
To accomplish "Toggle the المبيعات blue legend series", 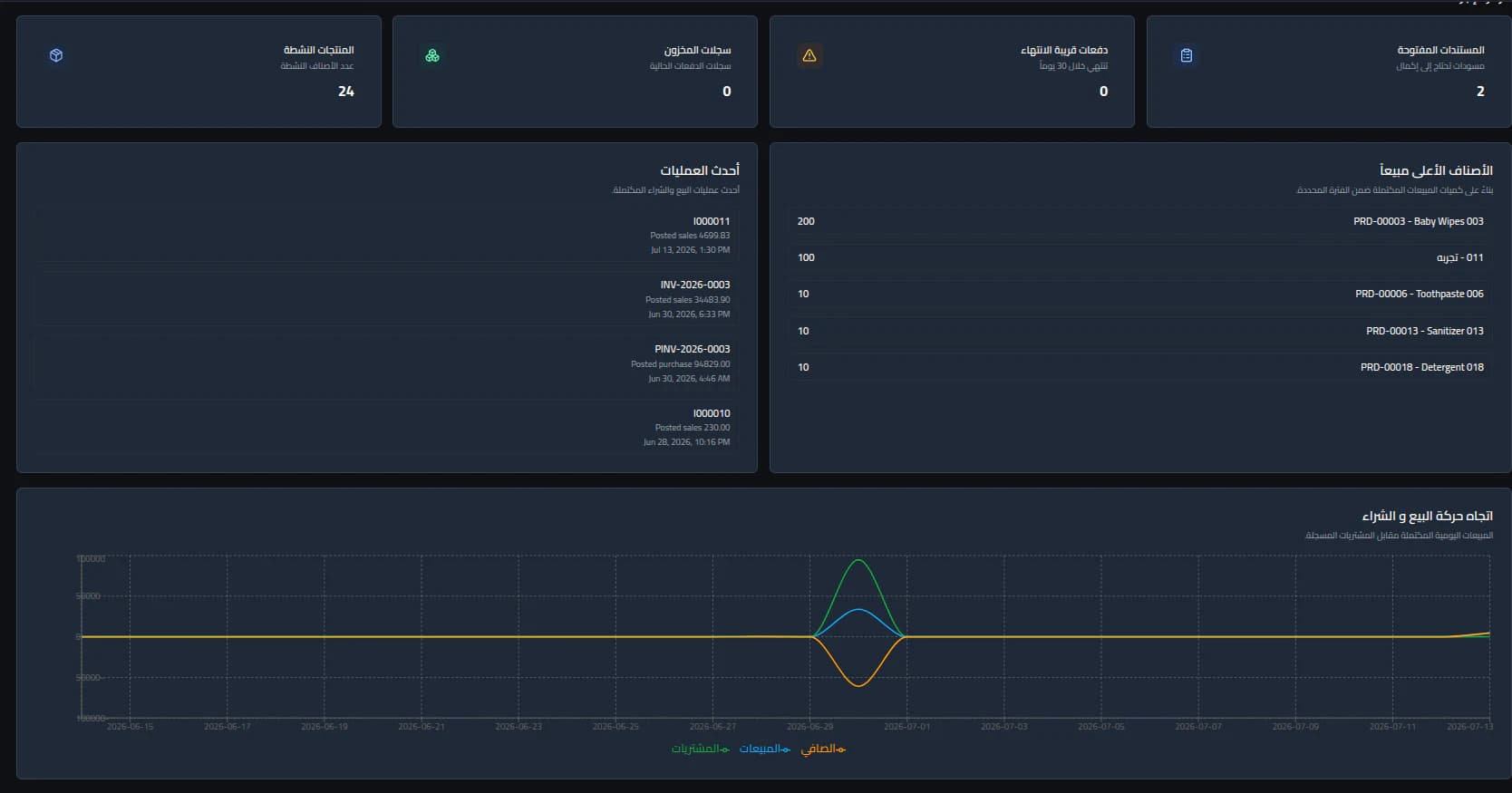I will click(x=765, y=749).
